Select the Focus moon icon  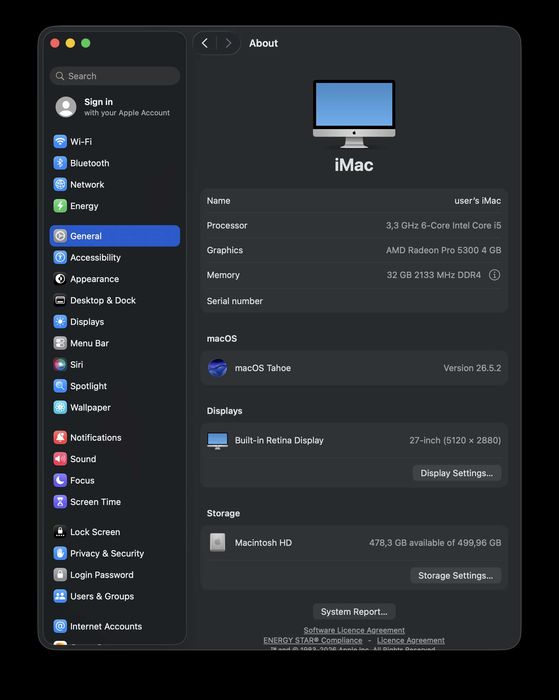(60, 480)
